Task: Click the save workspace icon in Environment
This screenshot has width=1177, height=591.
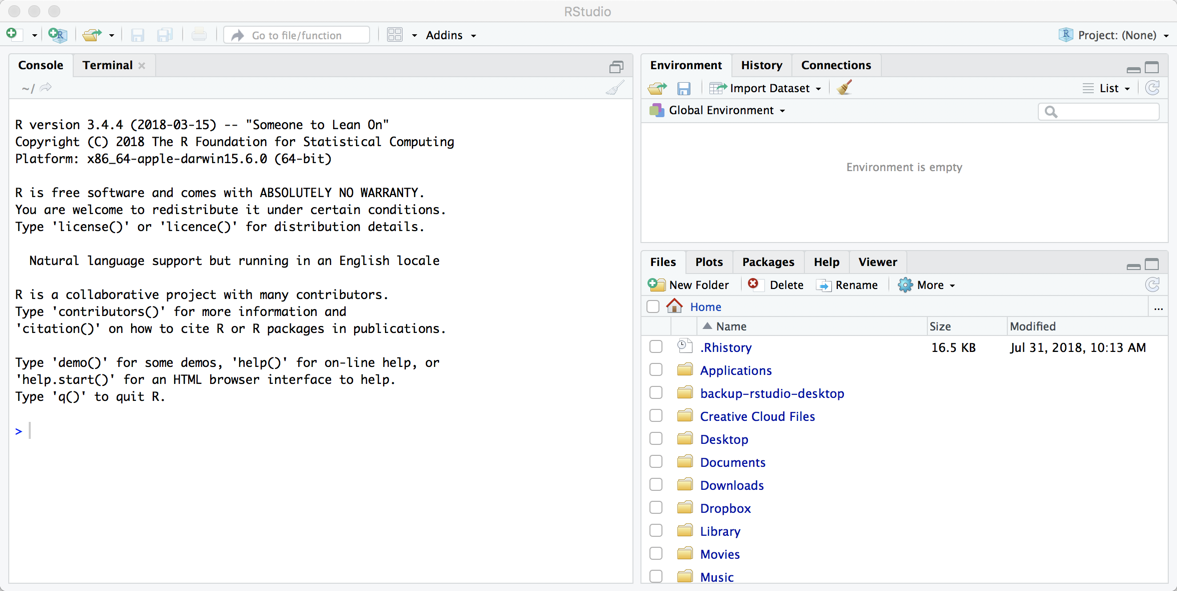Action: tap(684, 89)
